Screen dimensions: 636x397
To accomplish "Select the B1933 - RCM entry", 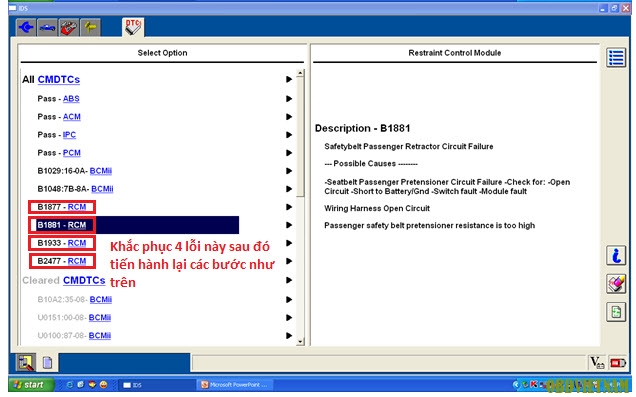I will (62, 243).
